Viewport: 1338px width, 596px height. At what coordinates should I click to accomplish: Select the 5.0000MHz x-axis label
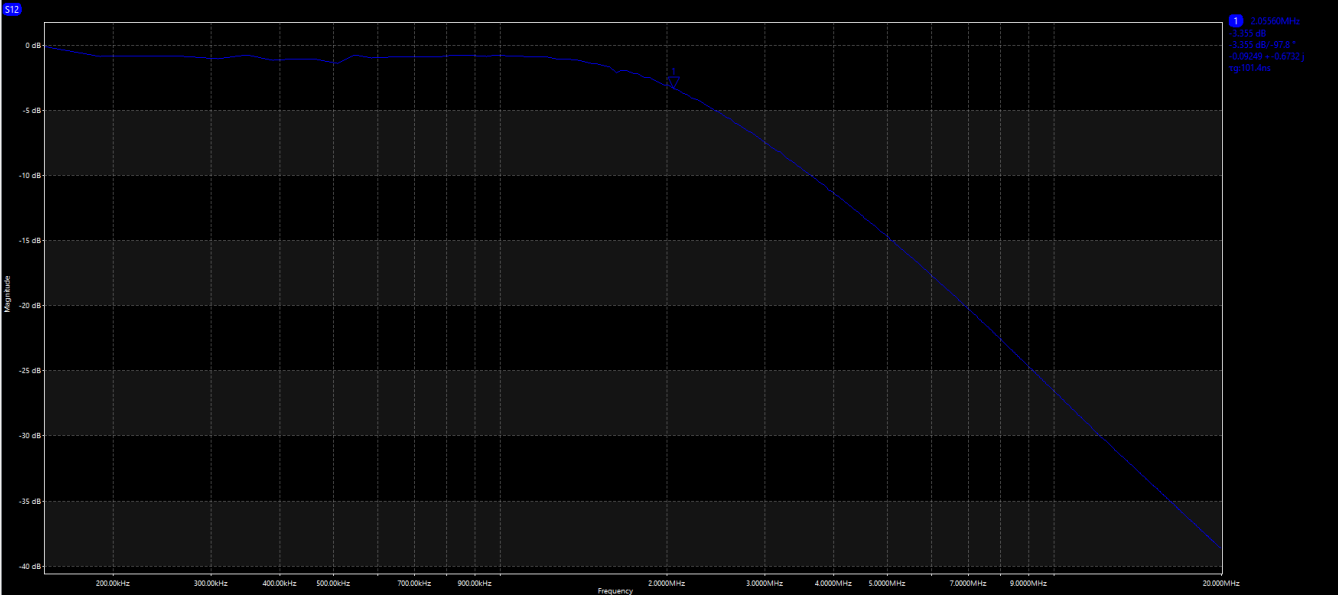coord(886,583)
